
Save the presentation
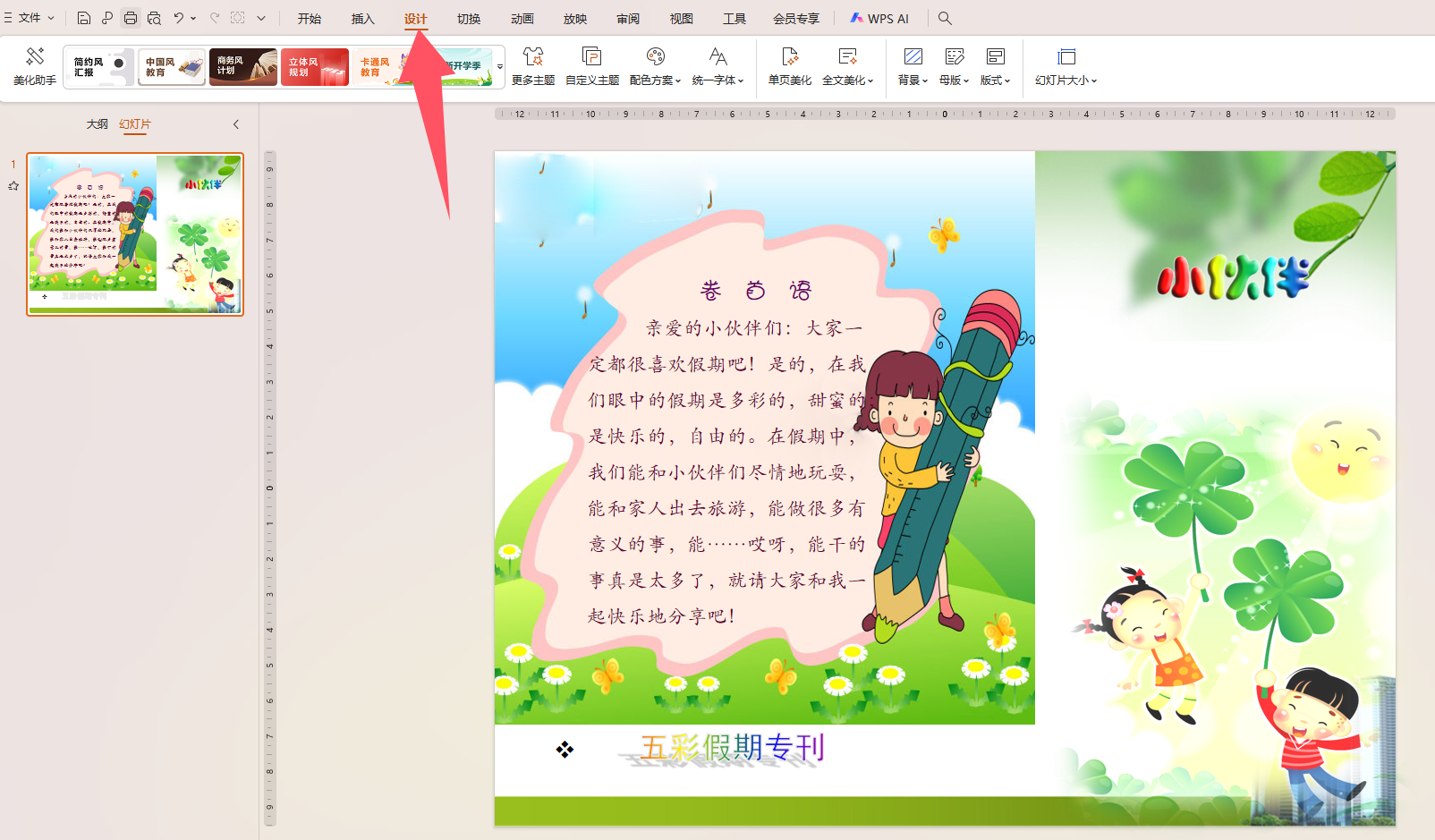[x=83, y=18]
